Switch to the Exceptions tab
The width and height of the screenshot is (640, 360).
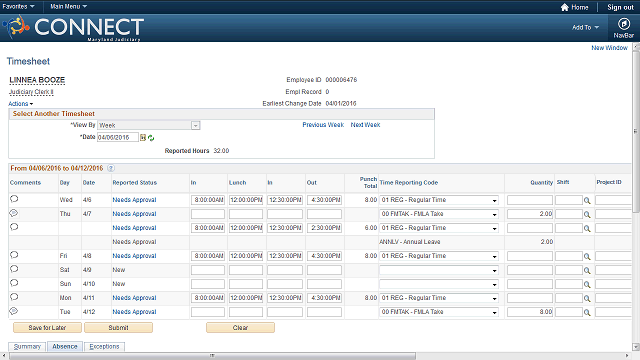pyautogui.click(x=104, y=347)
